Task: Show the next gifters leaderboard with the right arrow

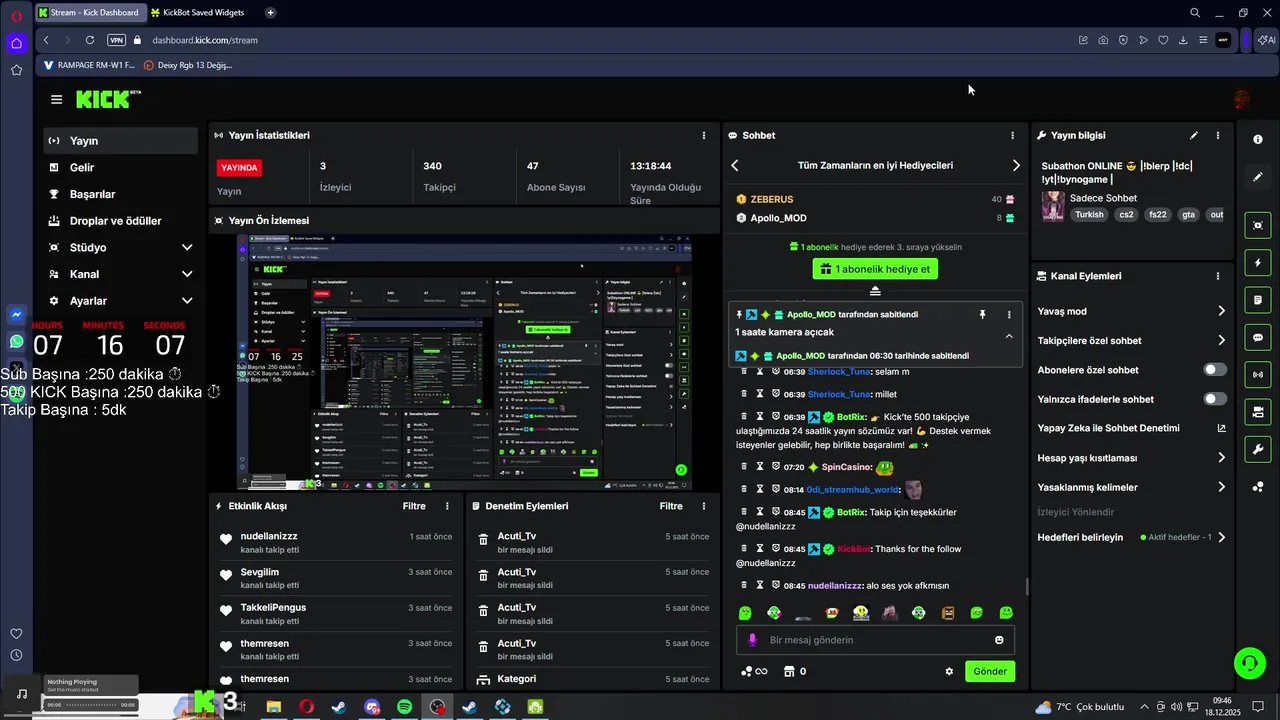Action: click(x=1016, y=165)
